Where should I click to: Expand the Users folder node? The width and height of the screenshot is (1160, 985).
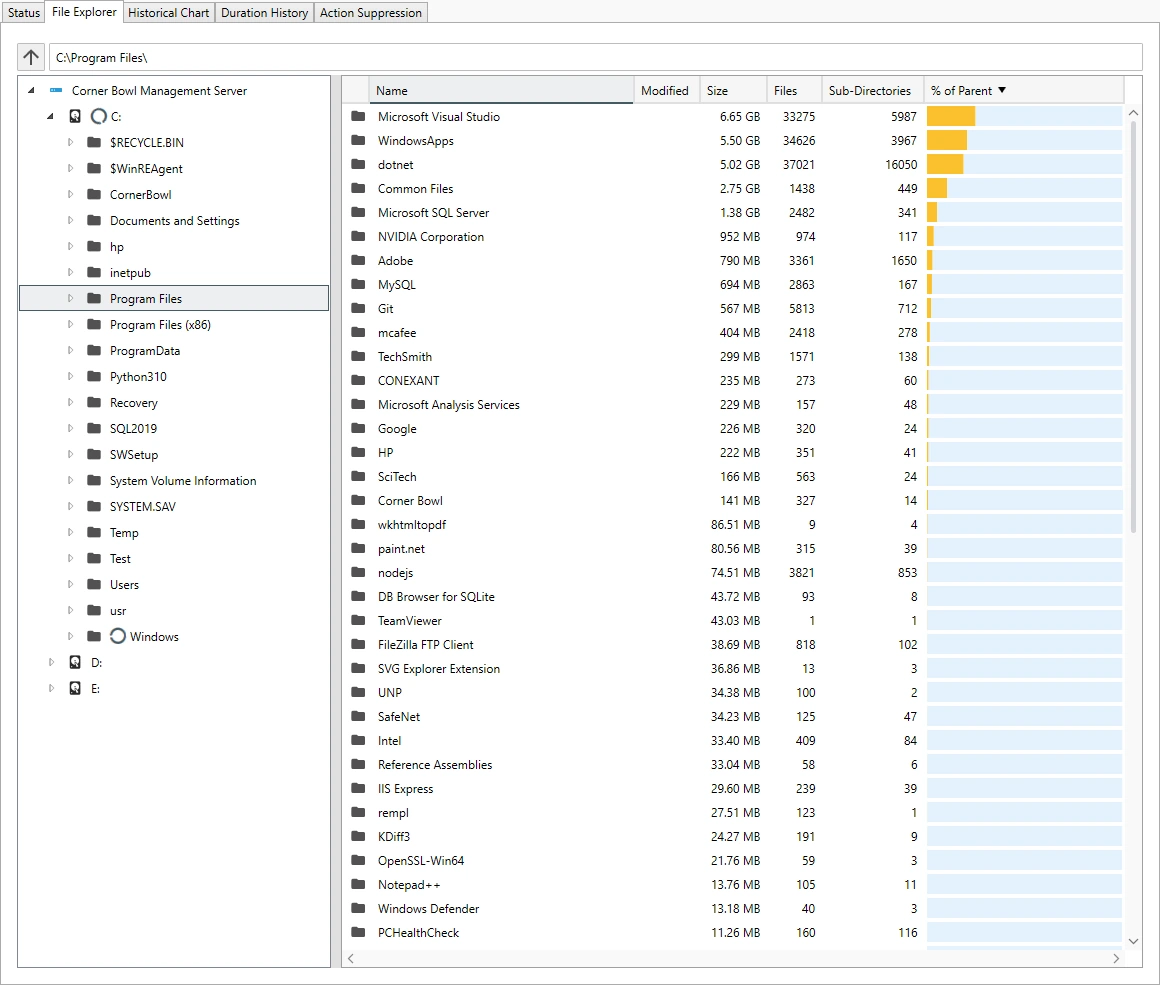point(71,585)
